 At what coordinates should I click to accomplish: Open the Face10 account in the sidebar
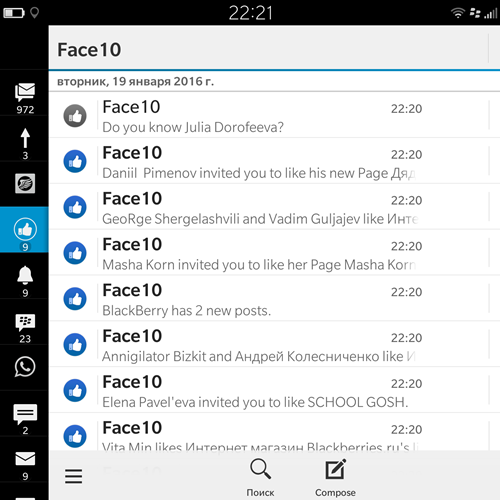(25, 230)
